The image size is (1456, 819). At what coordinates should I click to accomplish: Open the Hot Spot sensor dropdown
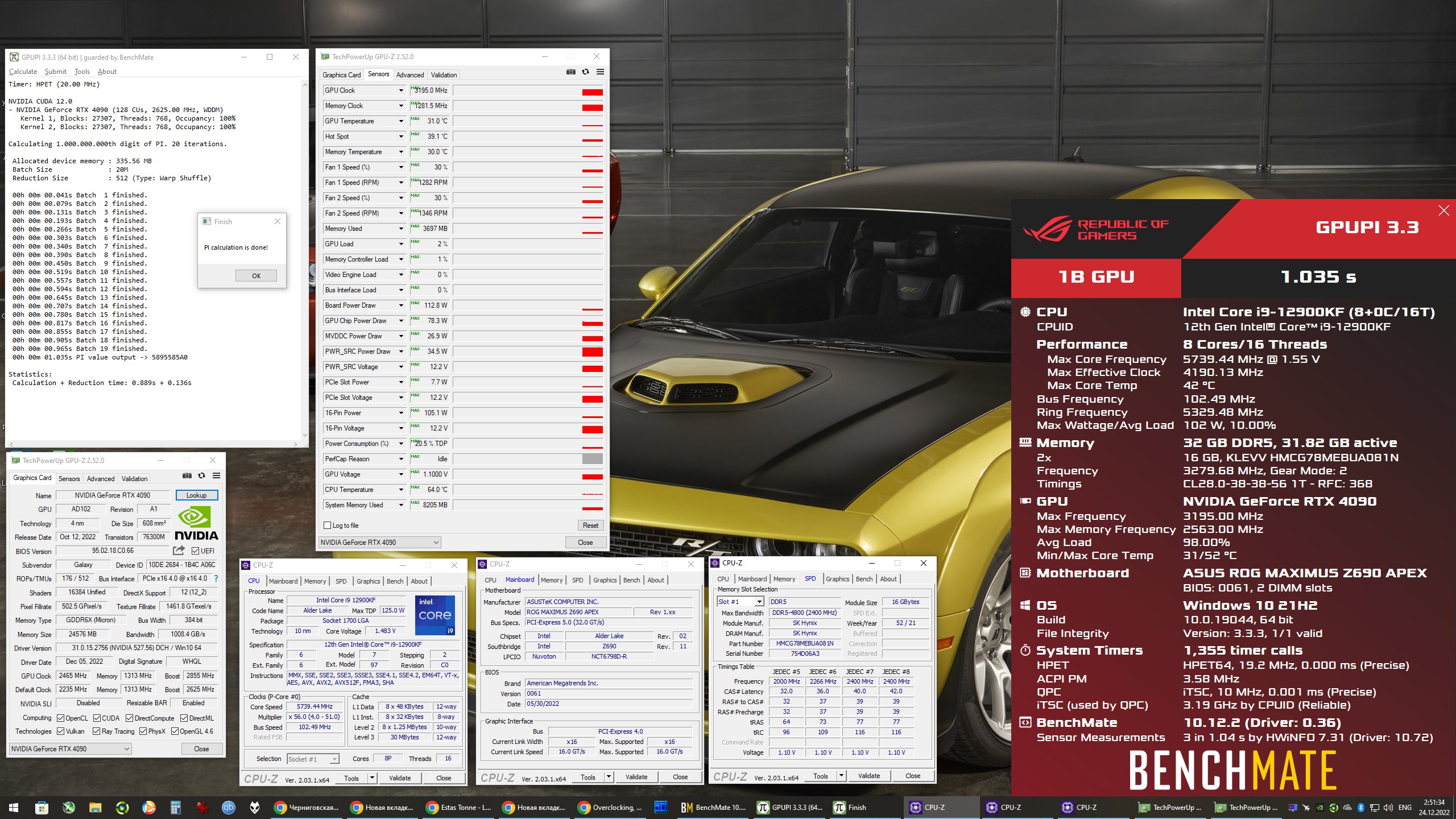pos(401,136)
